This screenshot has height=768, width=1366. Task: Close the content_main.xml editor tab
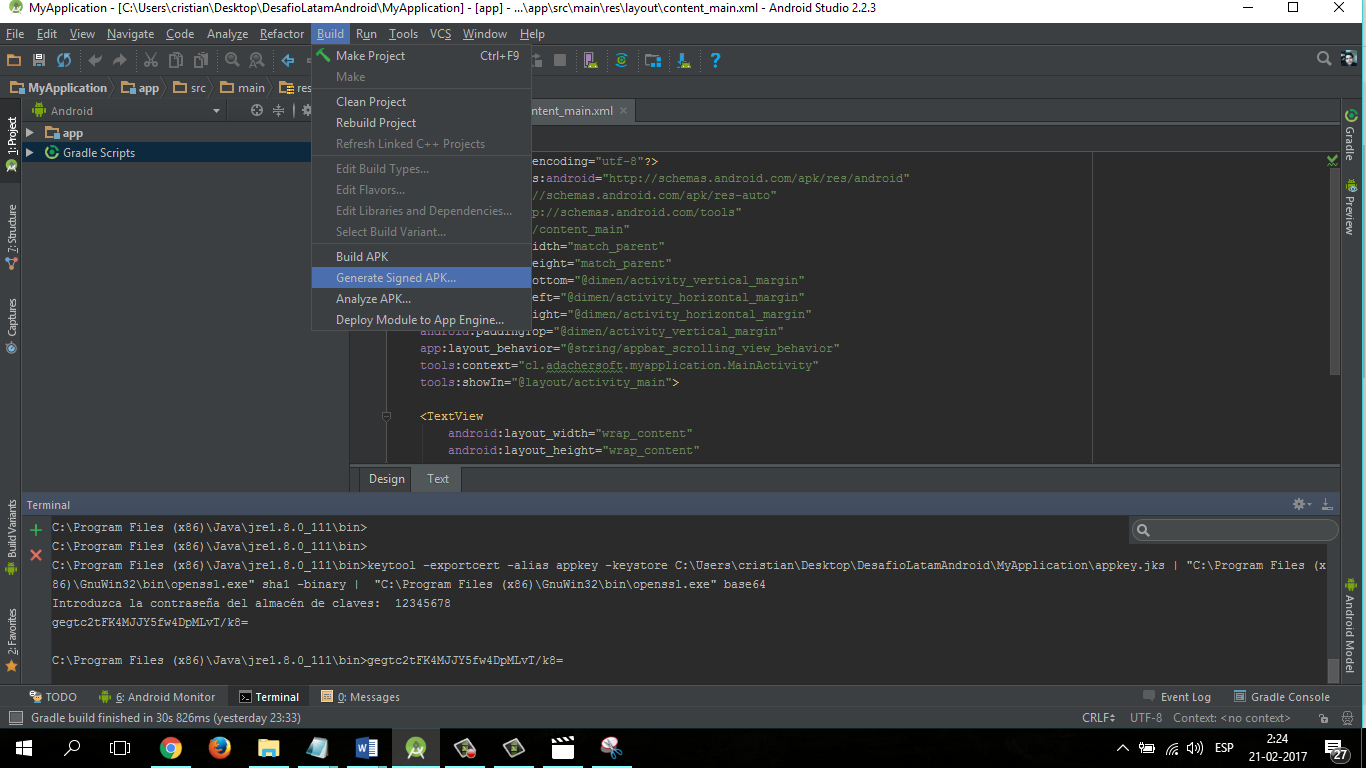624,111
